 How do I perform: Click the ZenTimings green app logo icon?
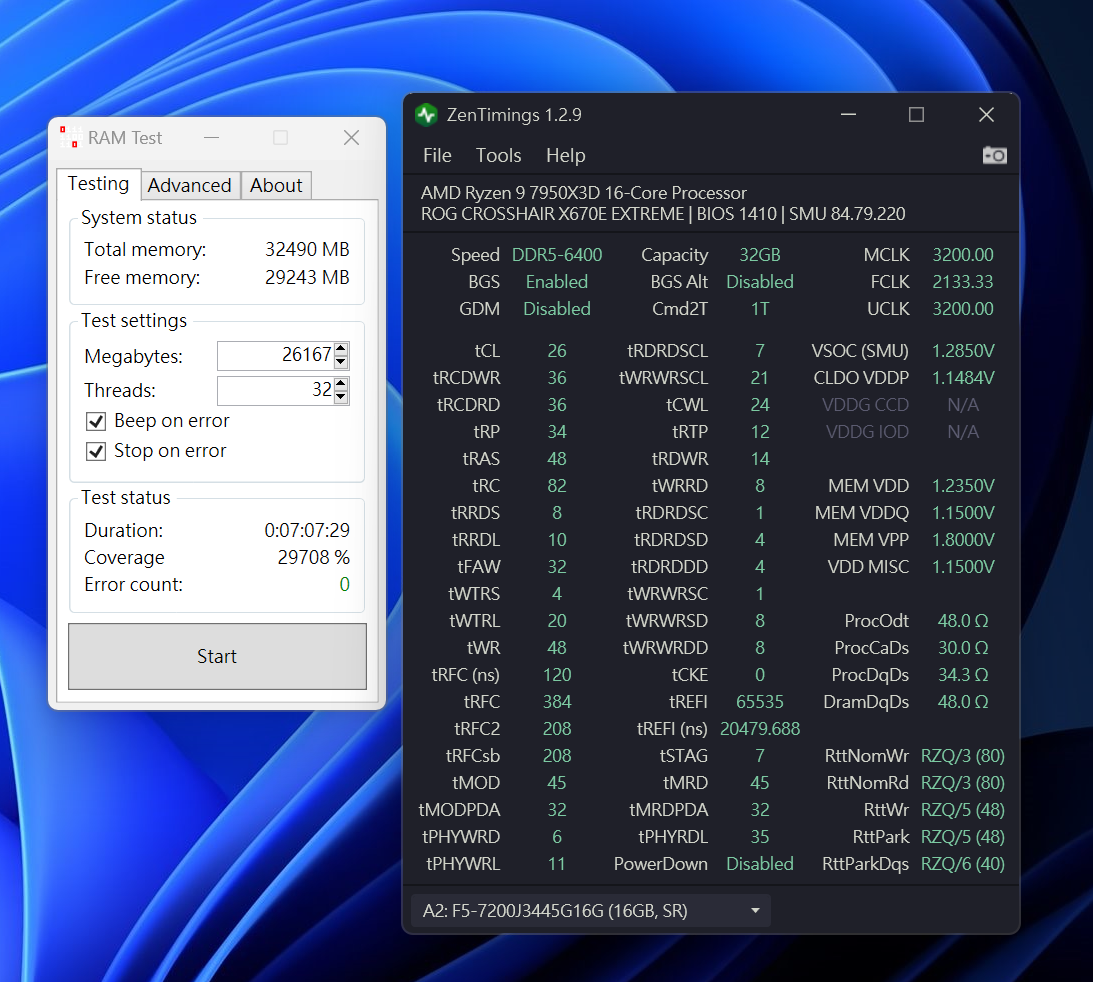tap(426, 115)
